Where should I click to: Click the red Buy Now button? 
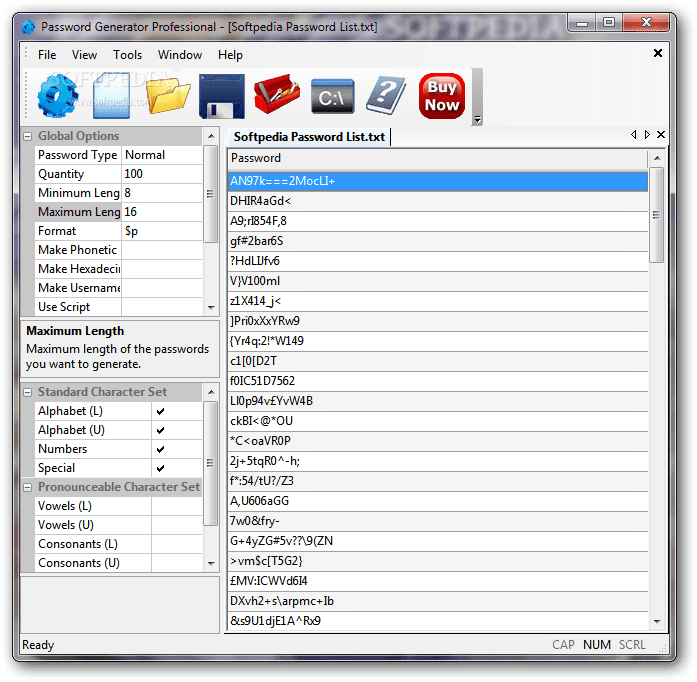pyautogui.click(x=441, y=96)
